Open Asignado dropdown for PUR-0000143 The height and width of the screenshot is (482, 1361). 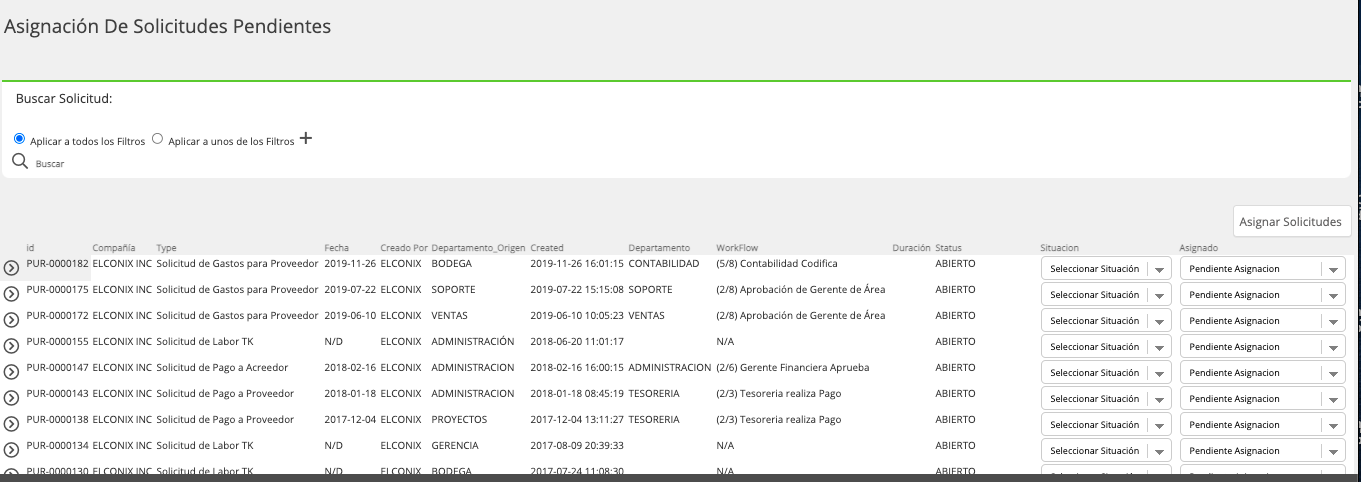[x=1263, y=399]
